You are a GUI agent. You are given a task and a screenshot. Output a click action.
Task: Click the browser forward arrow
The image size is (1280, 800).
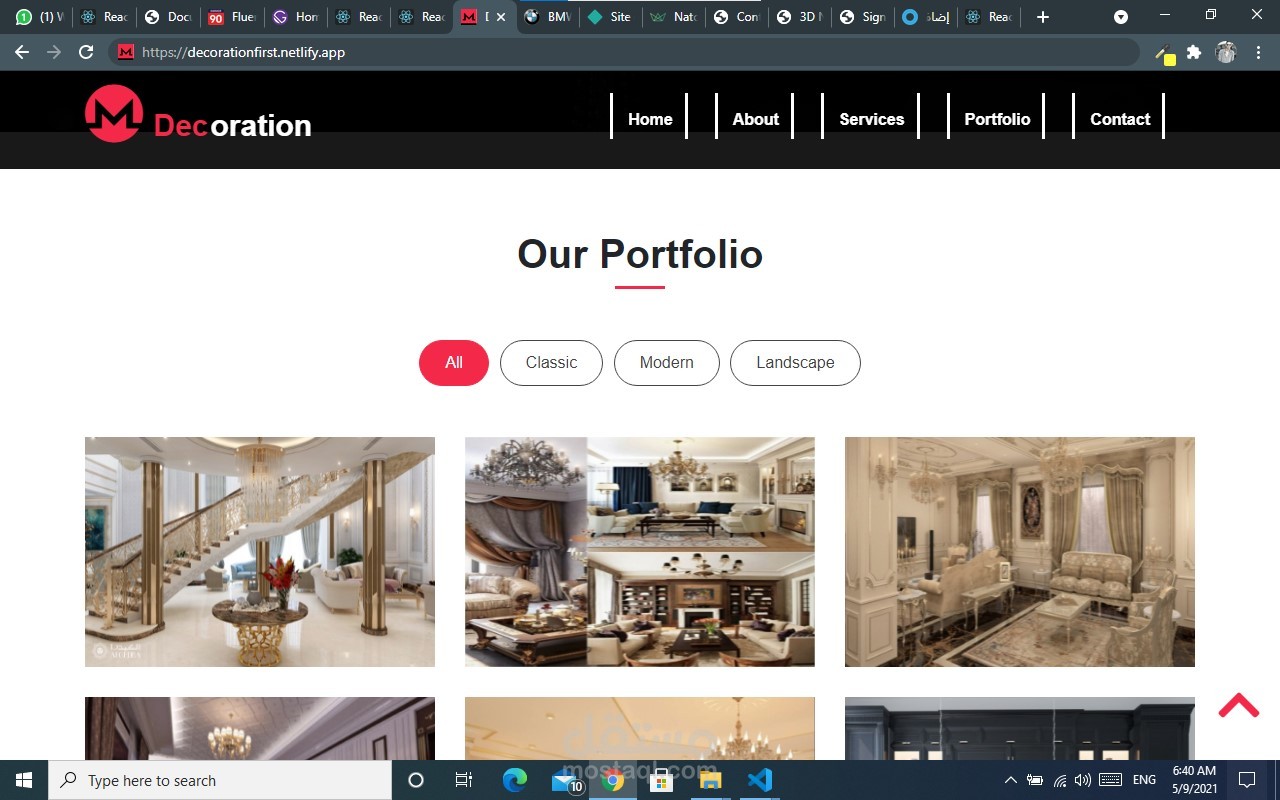coord(54,52)
